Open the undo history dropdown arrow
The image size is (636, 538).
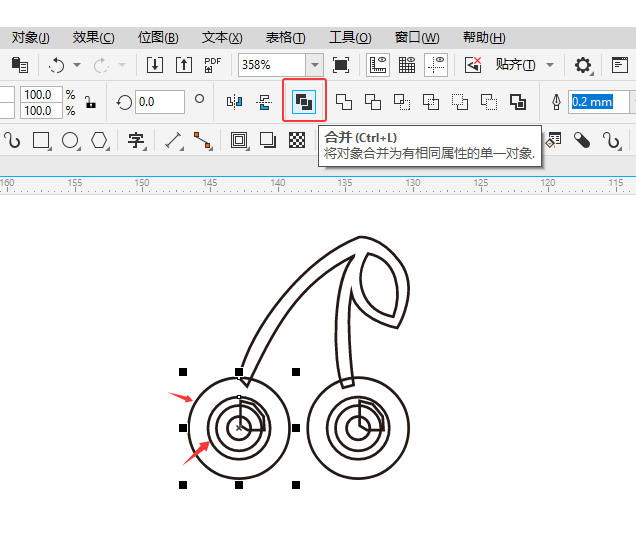77,65
